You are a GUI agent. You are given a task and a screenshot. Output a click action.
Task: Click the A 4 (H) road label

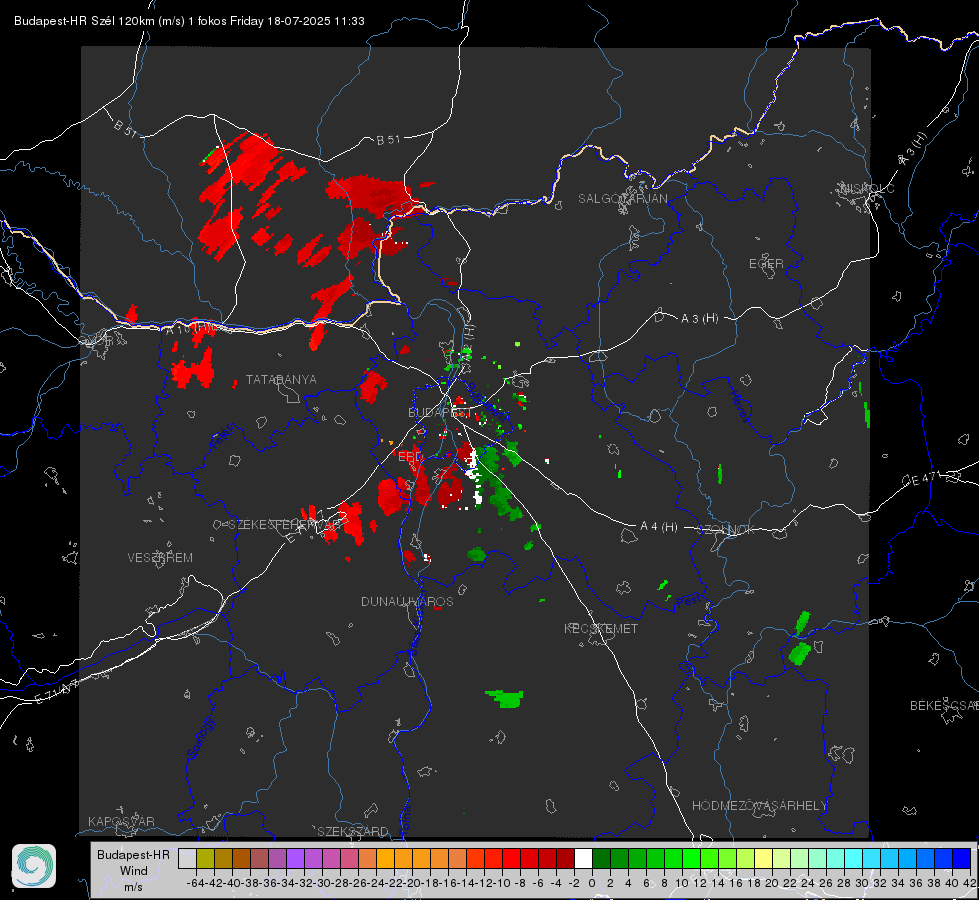click(x=659, y=527)
